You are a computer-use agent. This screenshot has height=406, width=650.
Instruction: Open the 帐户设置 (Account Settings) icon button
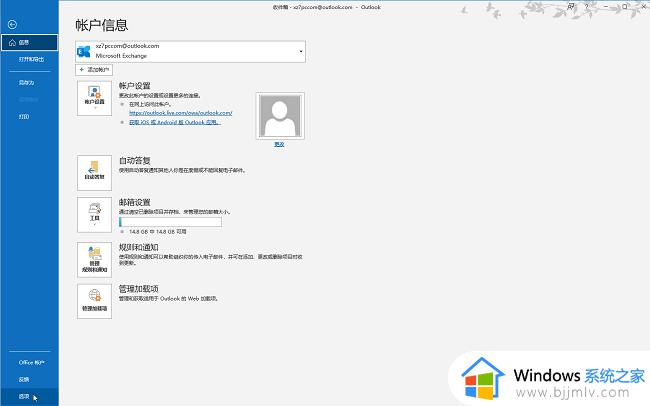pyautogui.click(x=95, y=98)
